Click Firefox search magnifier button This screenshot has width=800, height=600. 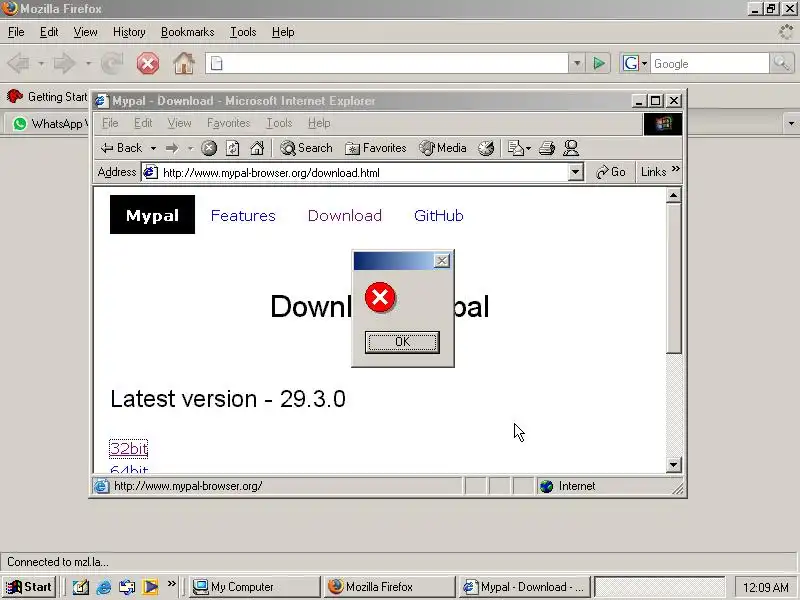782,64
